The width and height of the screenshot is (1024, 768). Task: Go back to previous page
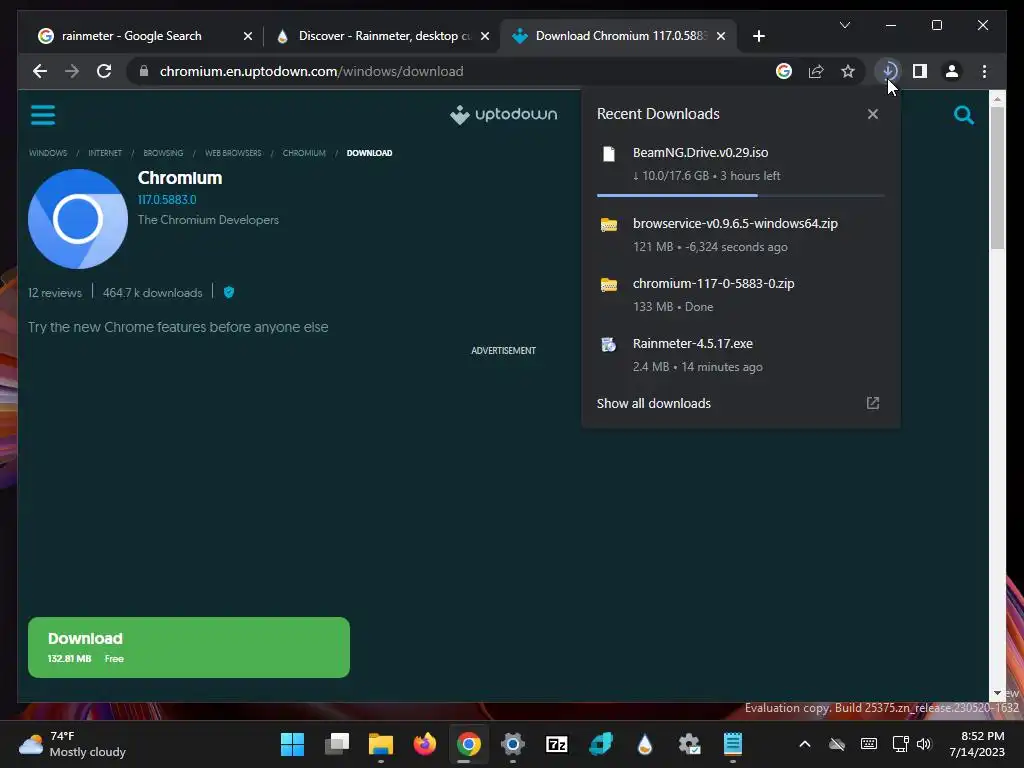click(40, 71)
